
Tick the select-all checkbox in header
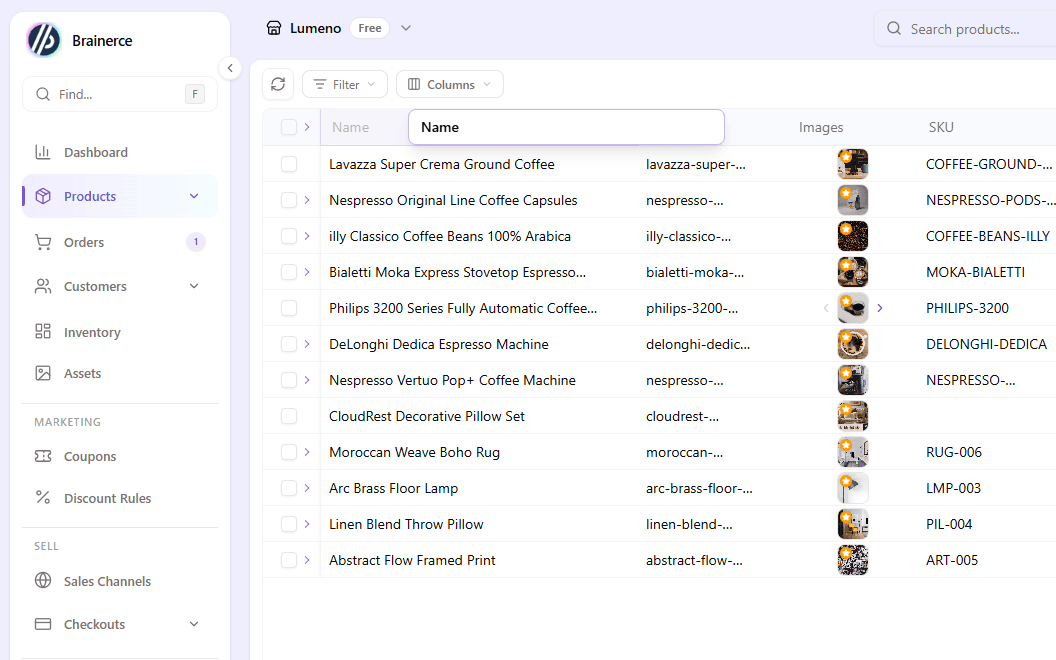point(289,127)
